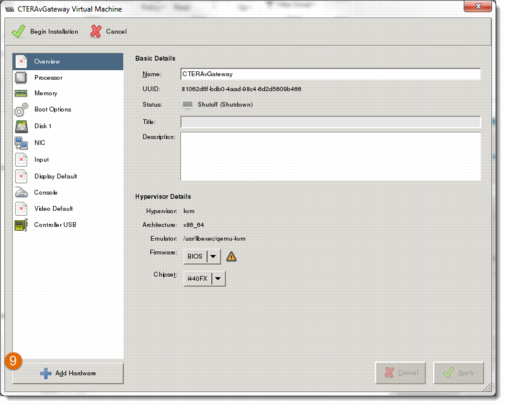Click the Display Default icon
The height and width of the screenshot is (405, 506).
coord(21,176)
